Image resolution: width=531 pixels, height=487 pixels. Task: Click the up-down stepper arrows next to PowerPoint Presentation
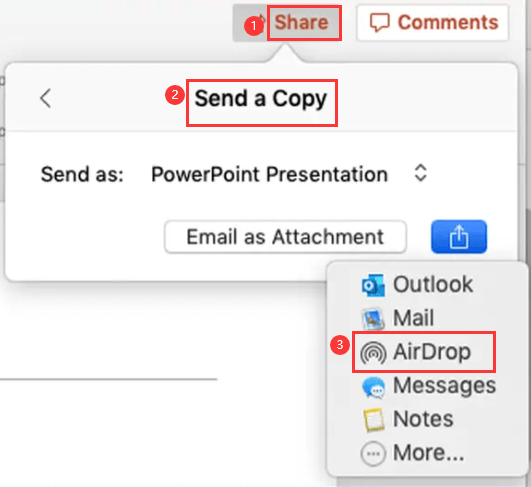(x=420, y=173)
